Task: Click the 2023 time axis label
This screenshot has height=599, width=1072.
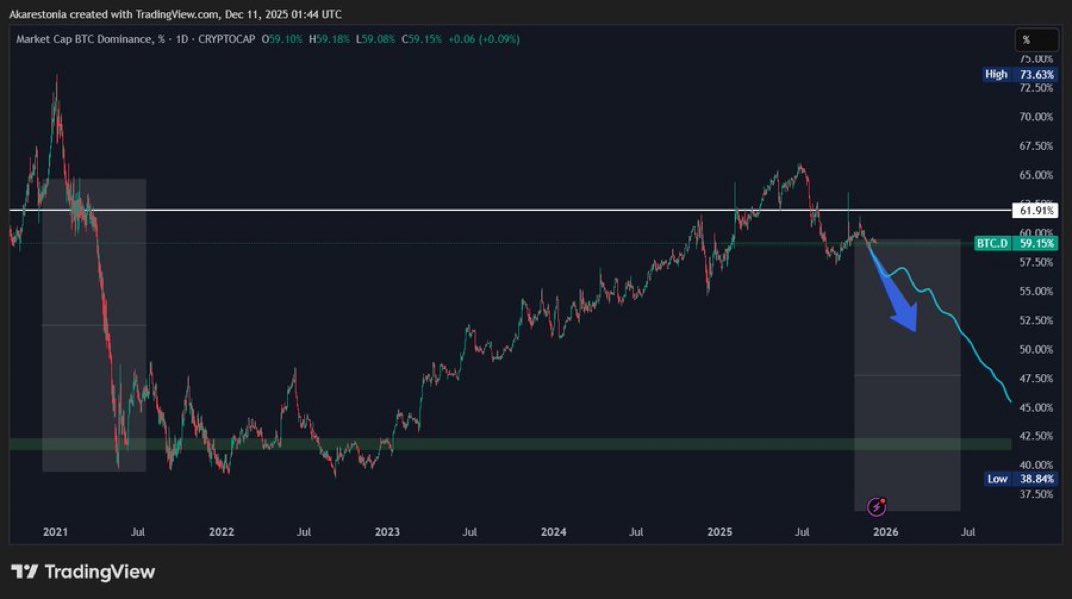Action: pos(387,532)
